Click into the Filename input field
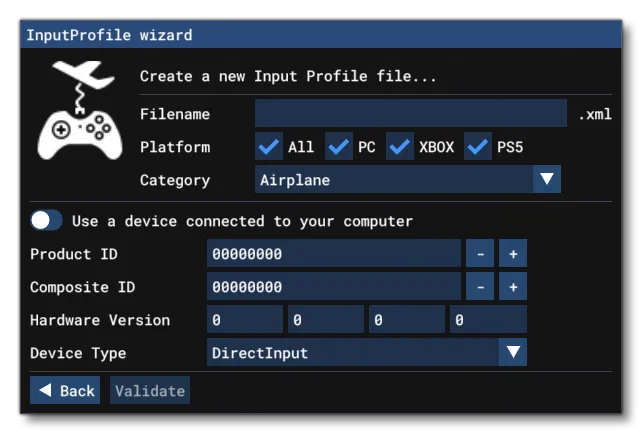This screenshot has height=434, width=642. pyautogui.click(x=411, y=113)
